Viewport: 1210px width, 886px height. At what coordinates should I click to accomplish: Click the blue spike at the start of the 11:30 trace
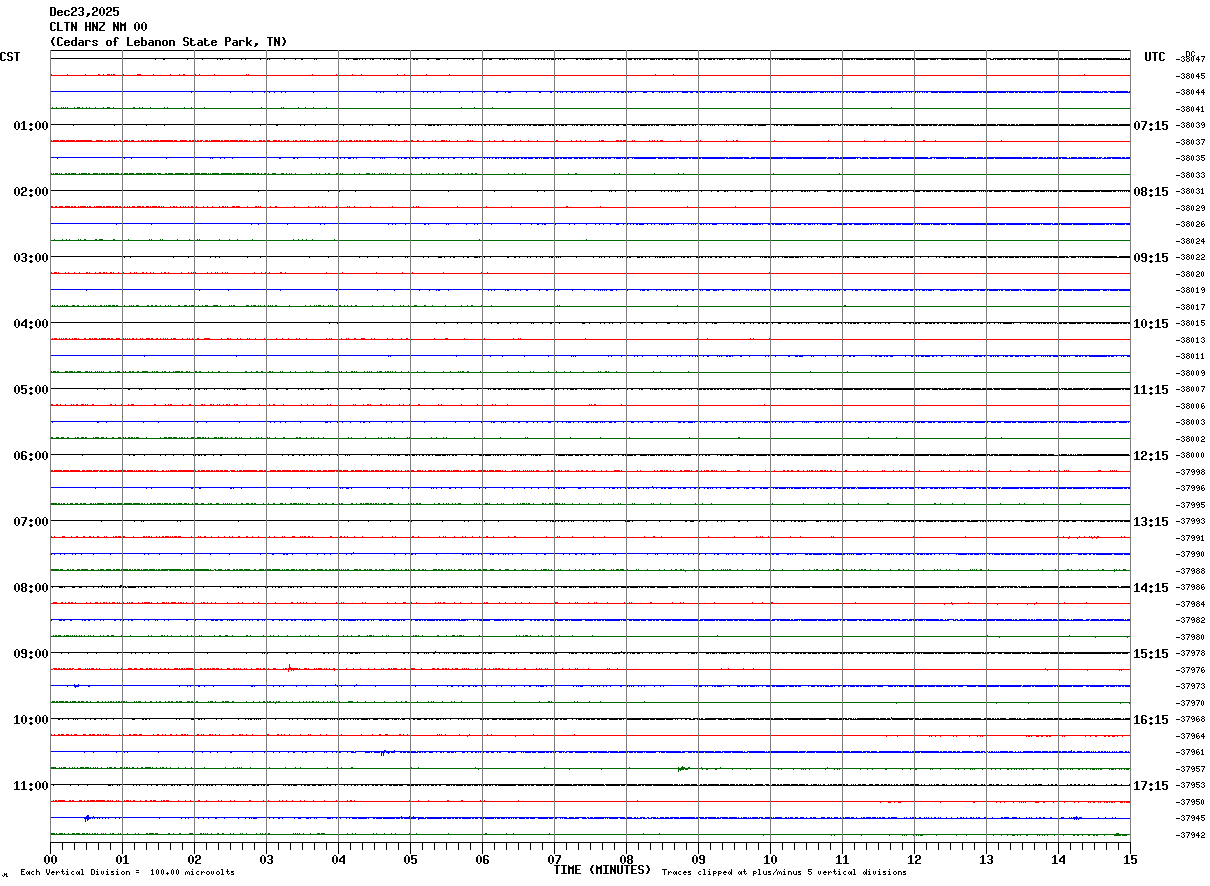[x=88, y=818]
